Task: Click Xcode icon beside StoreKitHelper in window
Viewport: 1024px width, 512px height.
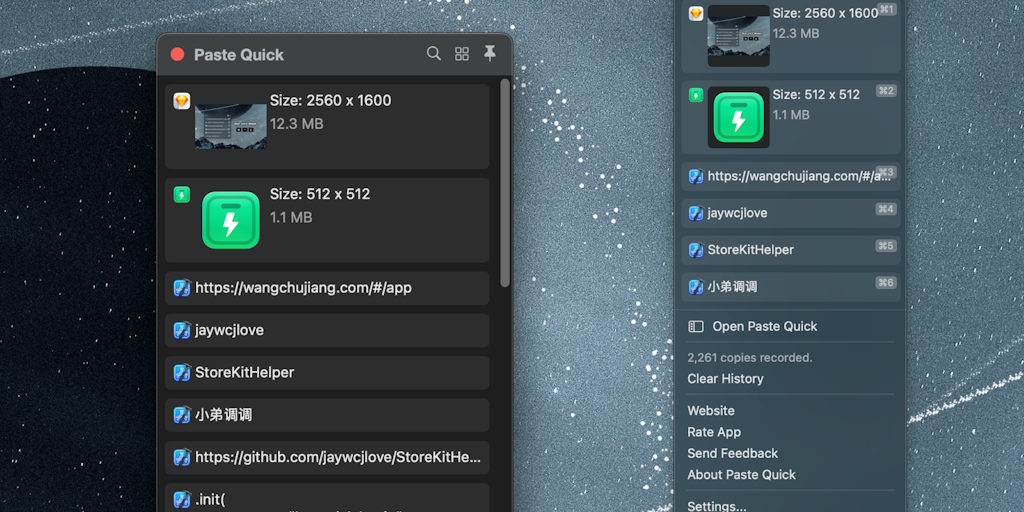Action: coord(182,373)
